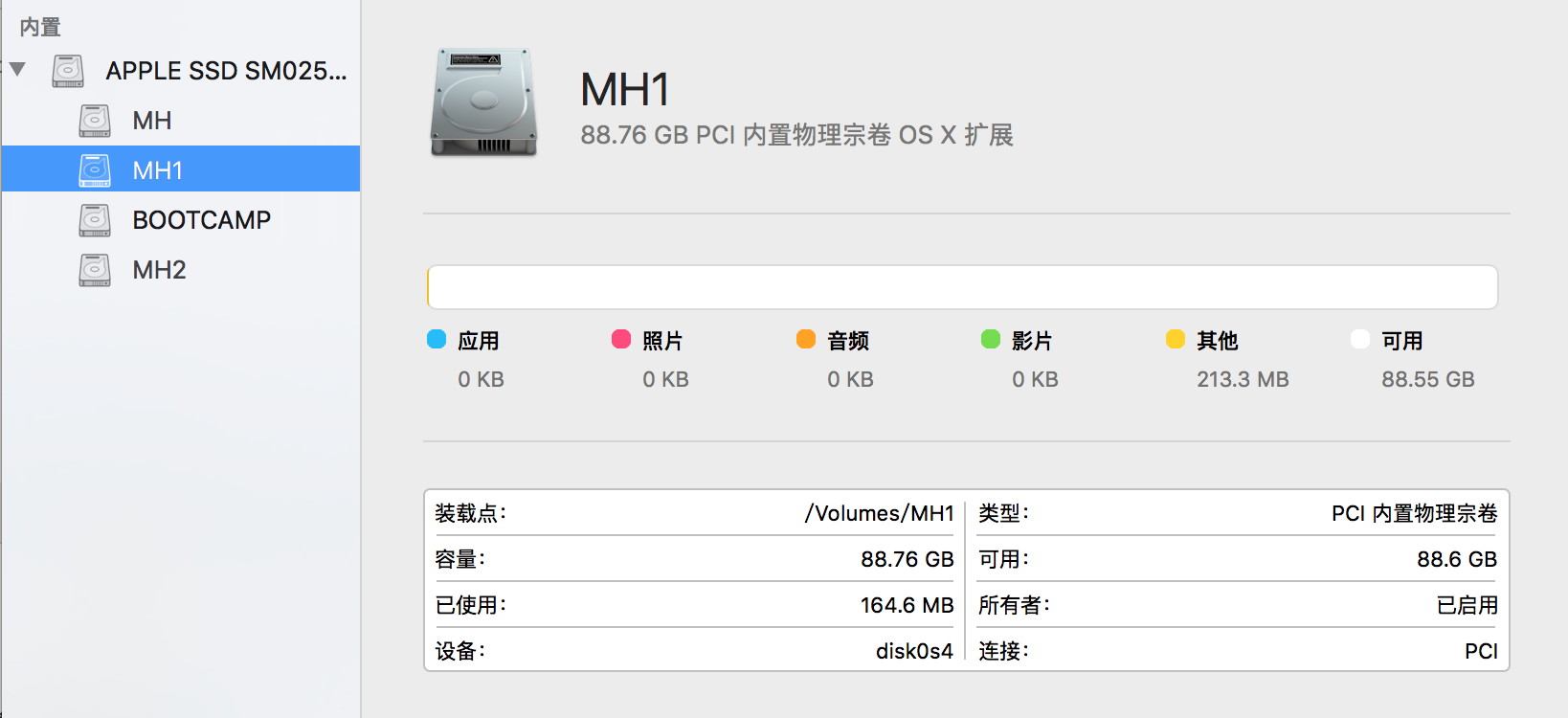Click the BOOTCAMP volume icon

(95, 220)
